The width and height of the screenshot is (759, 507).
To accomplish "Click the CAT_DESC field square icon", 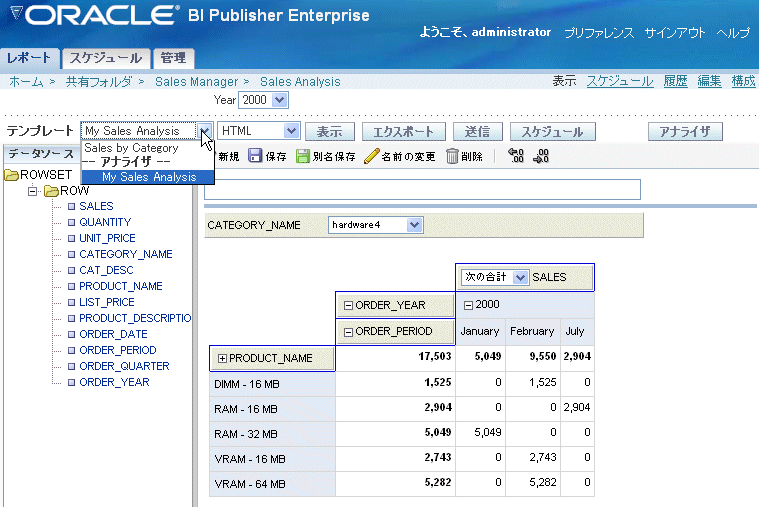I will pyautogui.click(x=72, y=270).
